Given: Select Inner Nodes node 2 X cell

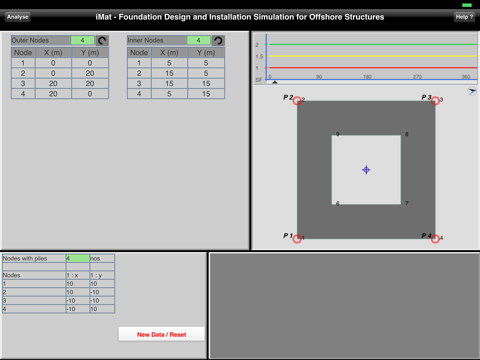Looking at the screenshot, I should pos(169,73).
